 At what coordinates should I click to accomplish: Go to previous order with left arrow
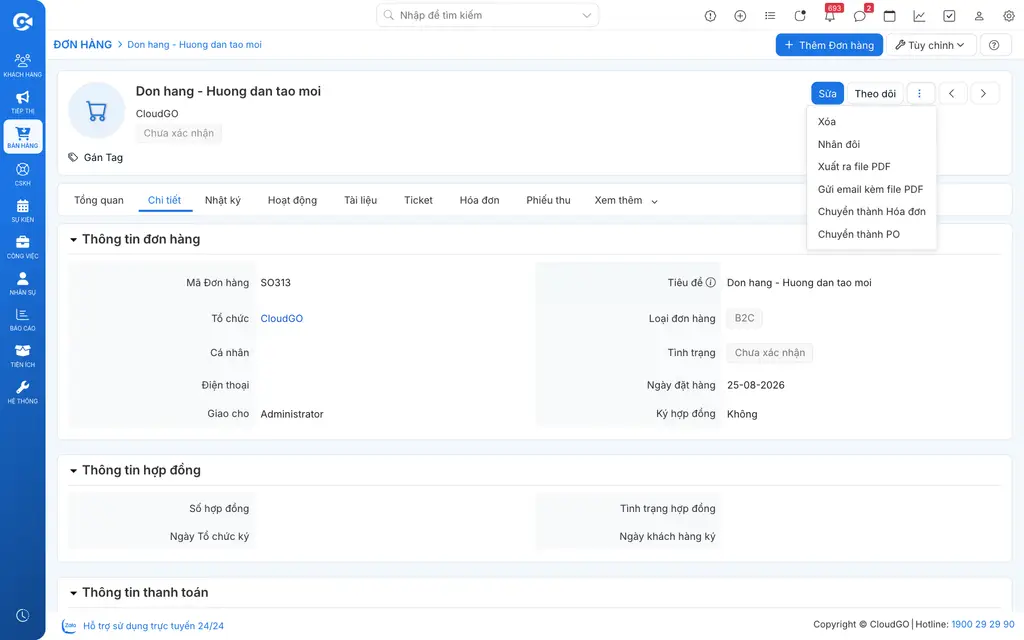952,93
